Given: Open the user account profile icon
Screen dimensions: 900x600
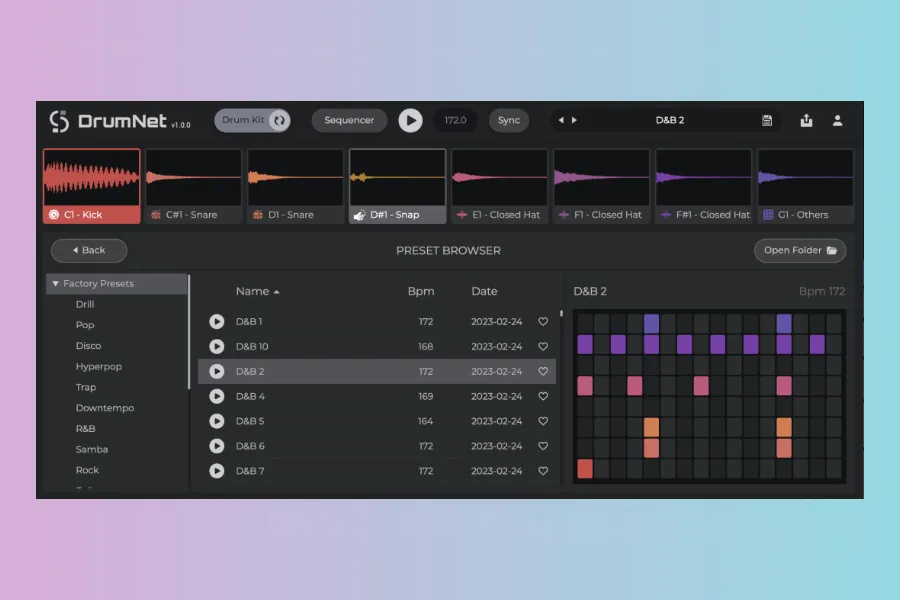Looking at the screenshot, I should [x=838, y=120].
